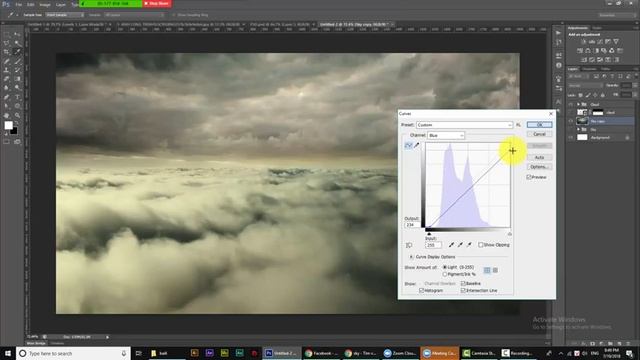
Task: Select the Crop tool
Action: pos(7,52)
